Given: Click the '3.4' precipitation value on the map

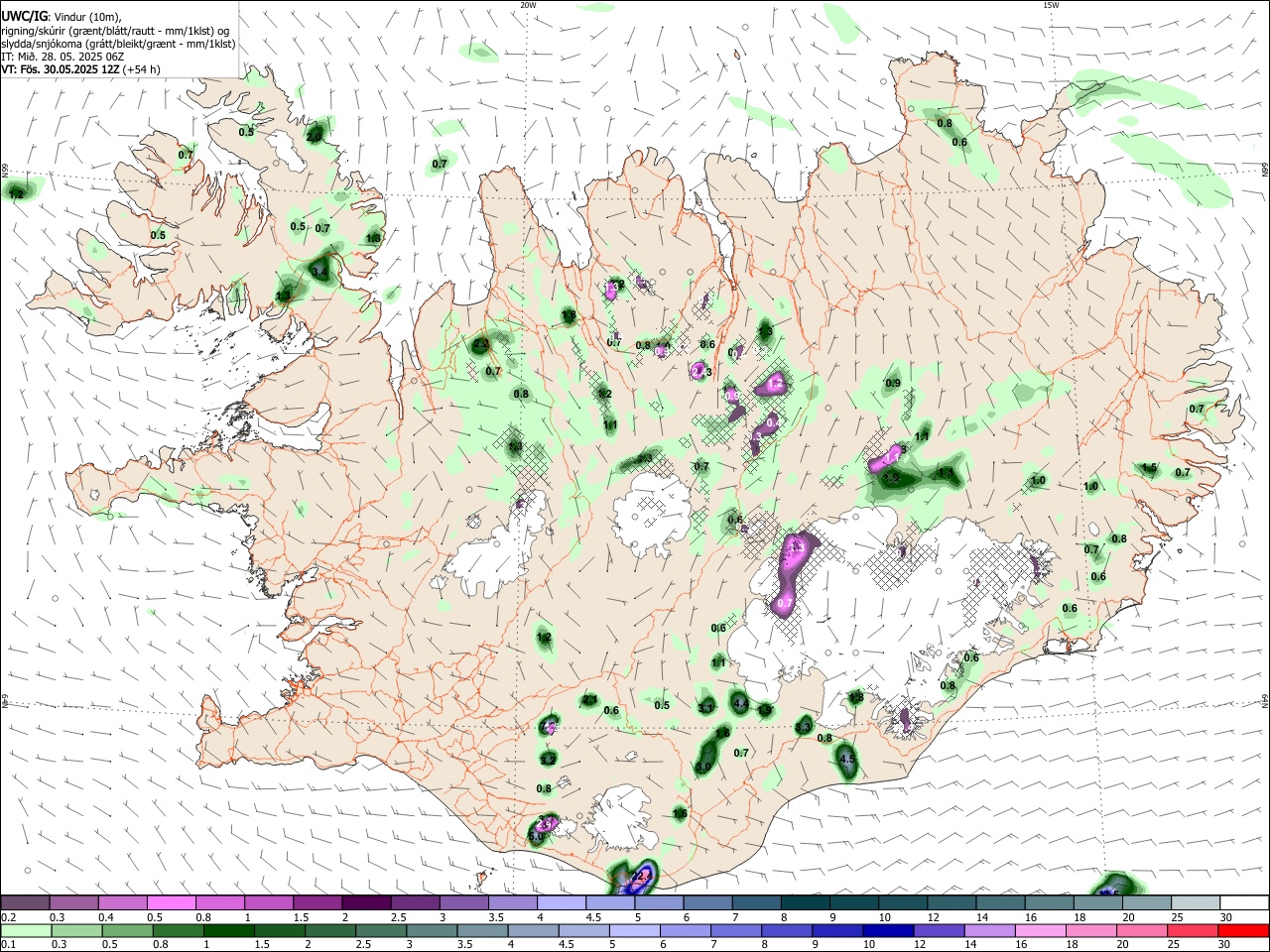Looking at the screenshot, I should coord(319,271).
